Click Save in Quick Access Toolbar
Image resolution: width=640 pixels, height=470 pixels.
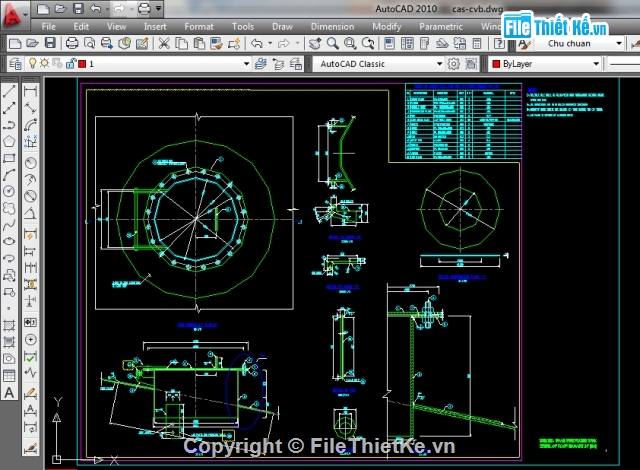[x=78, y=9]
